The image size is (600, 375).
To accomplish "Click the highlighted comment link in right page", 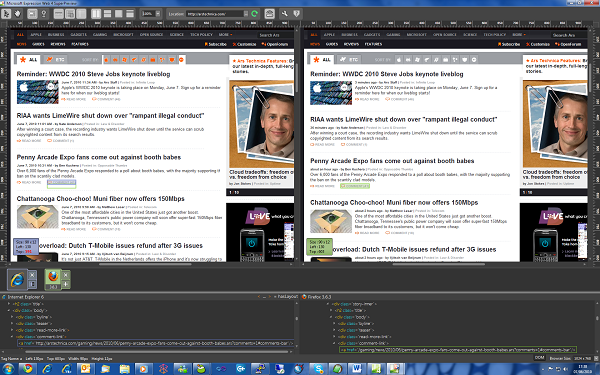I will pos(355,186).
